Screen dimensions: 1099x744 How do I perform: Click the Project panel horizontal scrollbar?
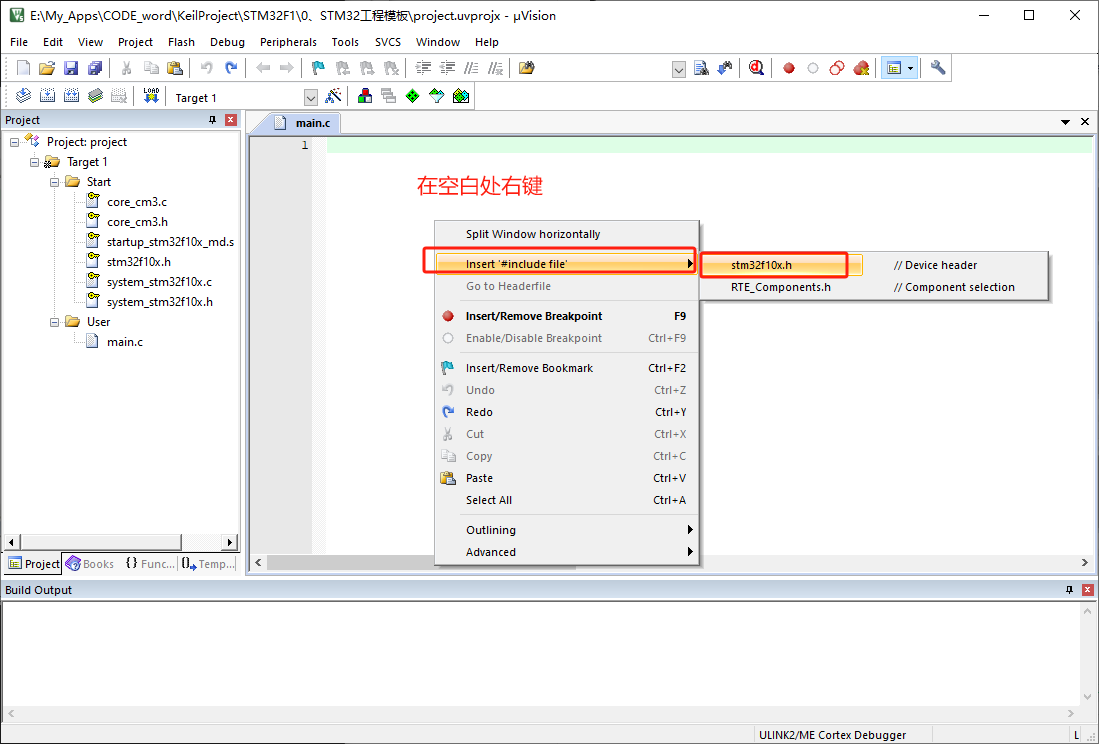[x=101, y=542]
